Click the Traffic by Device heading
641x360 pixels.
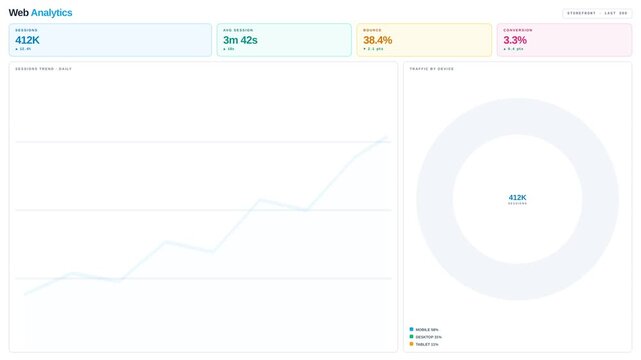click(432, 69)
